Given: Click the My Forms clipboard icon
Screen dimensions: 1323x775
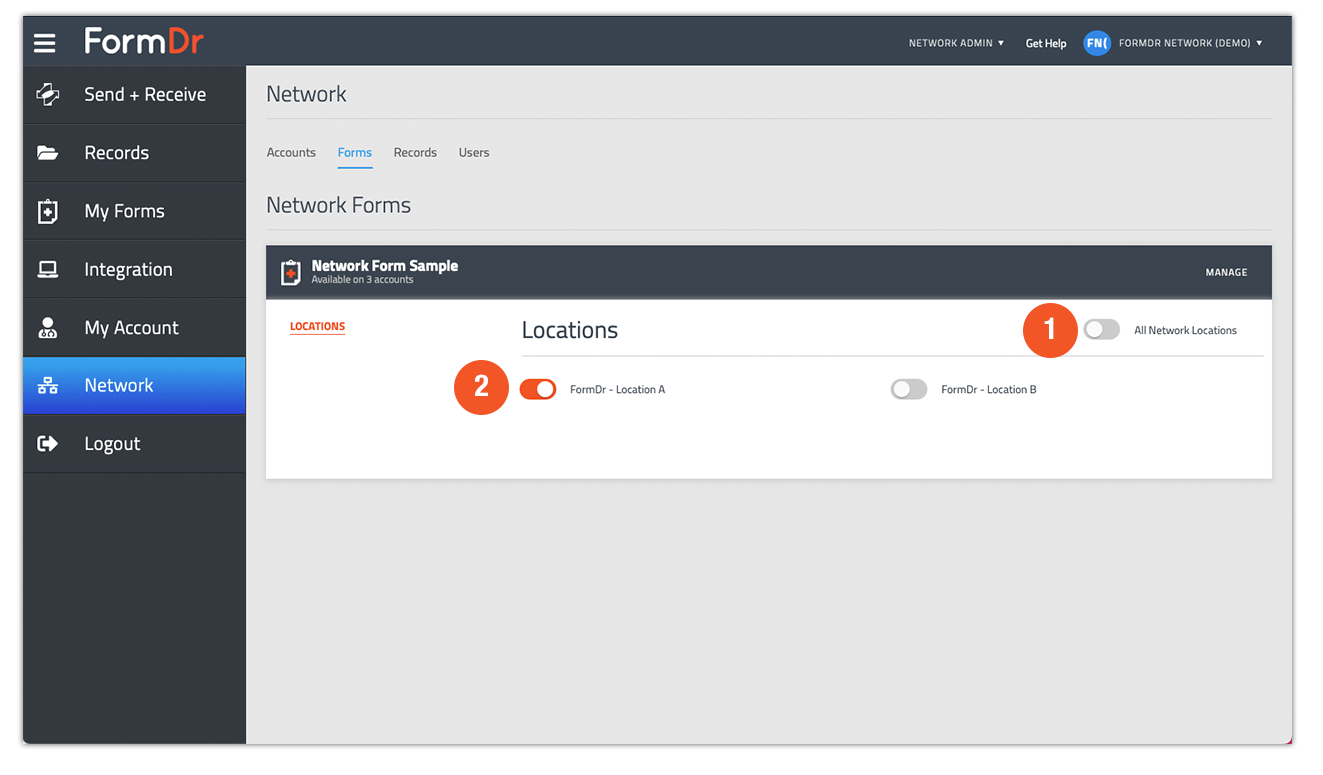Looking at the screenshot, I should 47,211.
